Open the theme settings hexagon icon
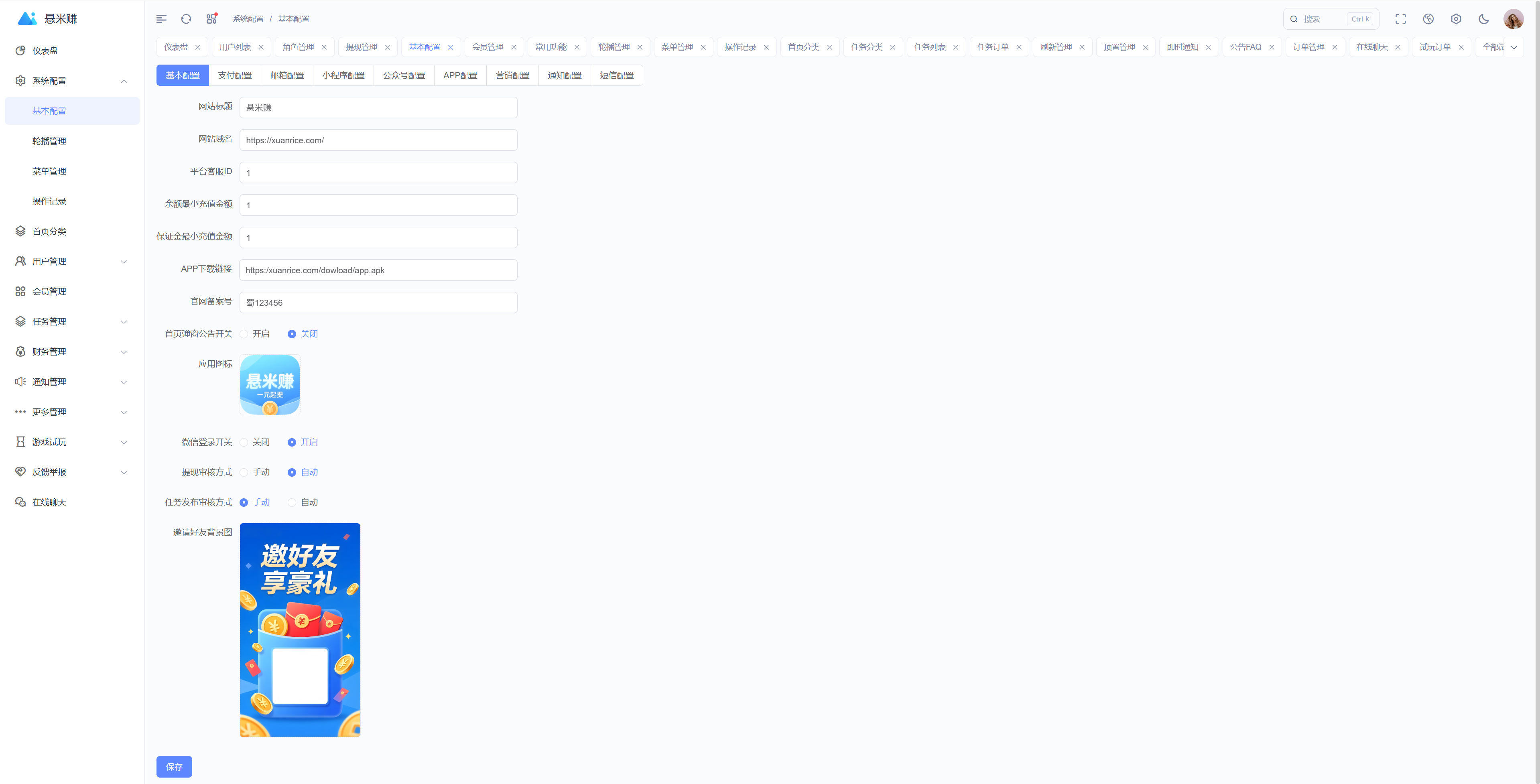This screenshot has height=784, width=1540. coord(1456,19)
